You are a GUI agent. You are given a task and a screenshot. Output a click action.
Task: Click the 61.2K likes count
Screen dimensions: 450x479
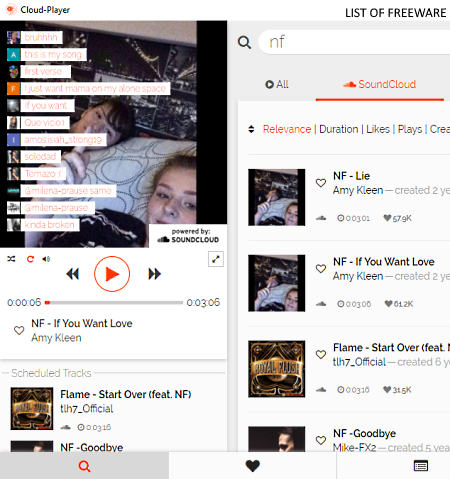pos(399,304)
